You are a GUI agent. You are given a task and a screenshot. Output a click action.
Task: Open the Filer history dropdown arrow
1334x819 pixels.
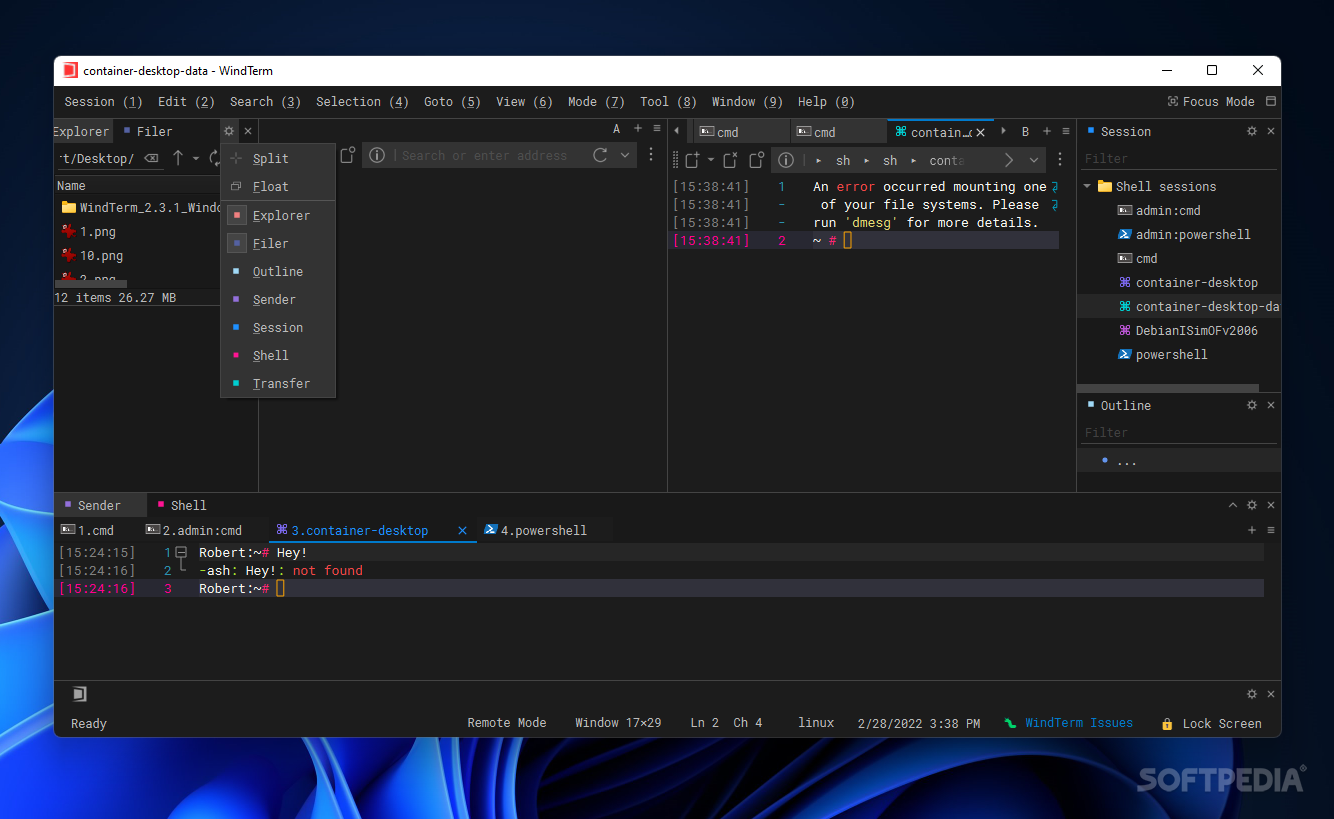pos(196,158)
